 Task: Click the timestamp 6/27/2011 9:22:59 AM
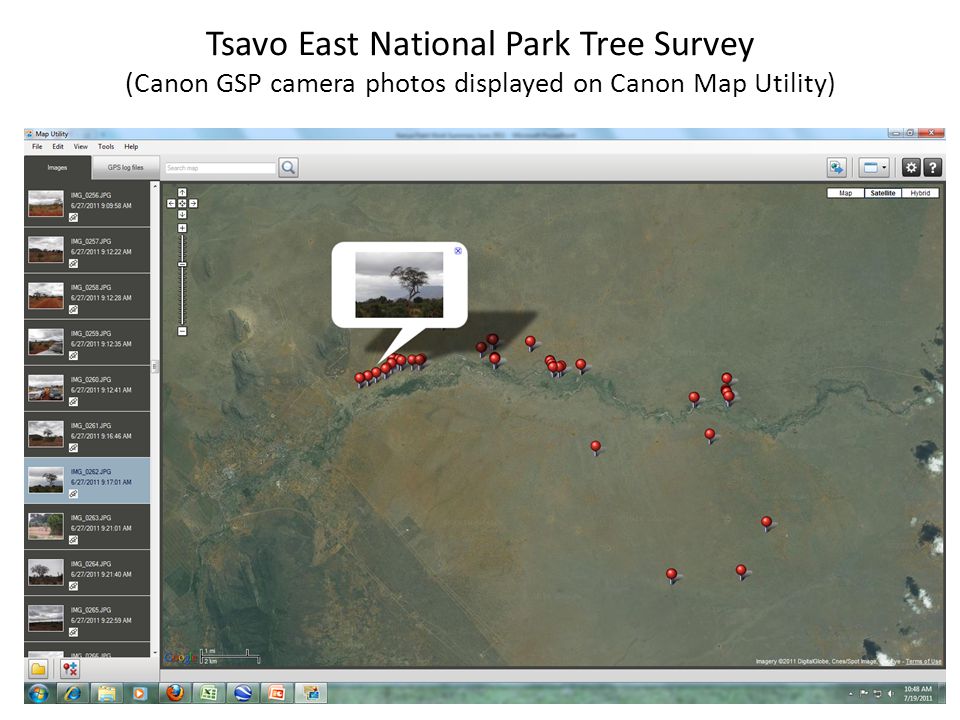[x=101, y=620]
